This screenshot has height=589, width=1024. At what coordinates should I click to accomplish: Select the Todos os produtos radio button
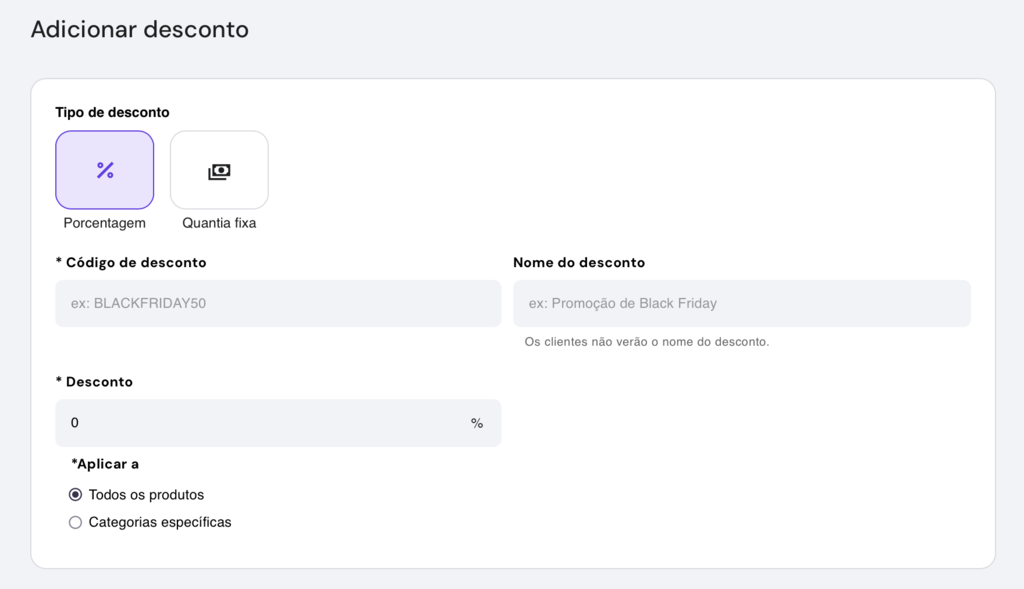tap(75, 494)
